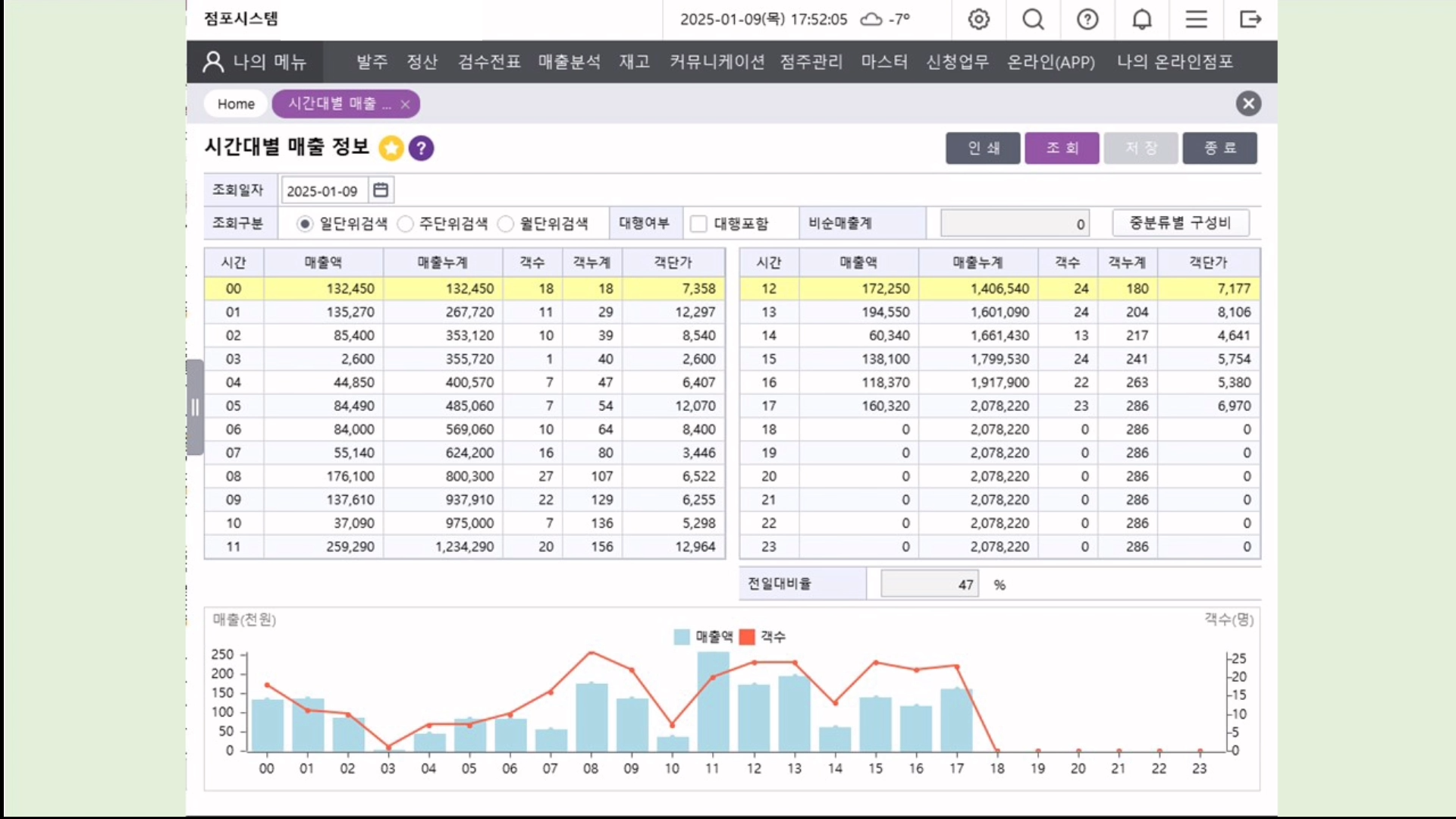Select the 월단위검색 radio button
This screenshot has height=819, width=1456.
coord(506,224)
